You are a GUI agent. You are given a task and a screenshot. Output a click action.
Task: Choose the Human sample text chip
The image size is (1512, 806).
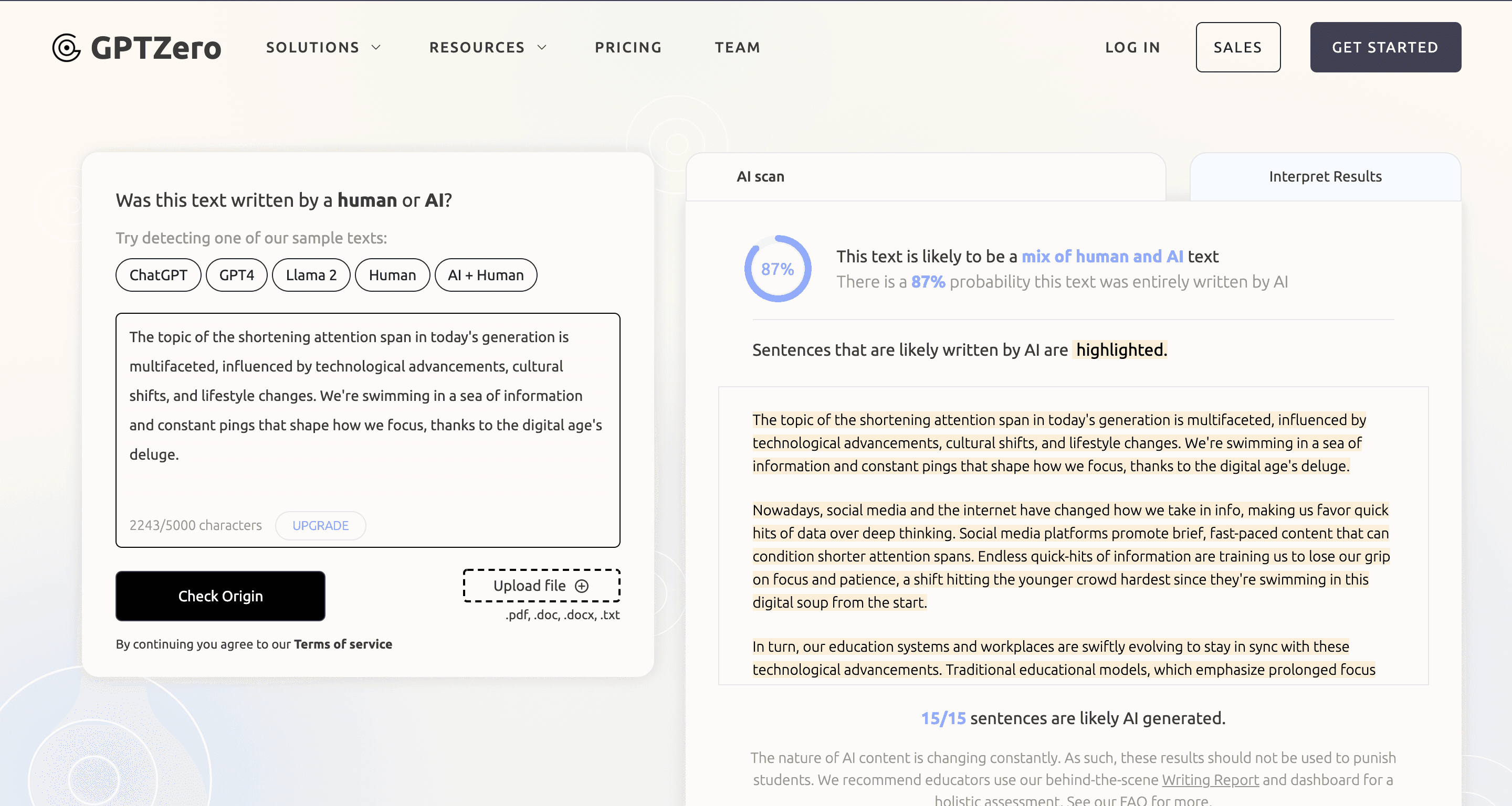(x=392, y=275)
